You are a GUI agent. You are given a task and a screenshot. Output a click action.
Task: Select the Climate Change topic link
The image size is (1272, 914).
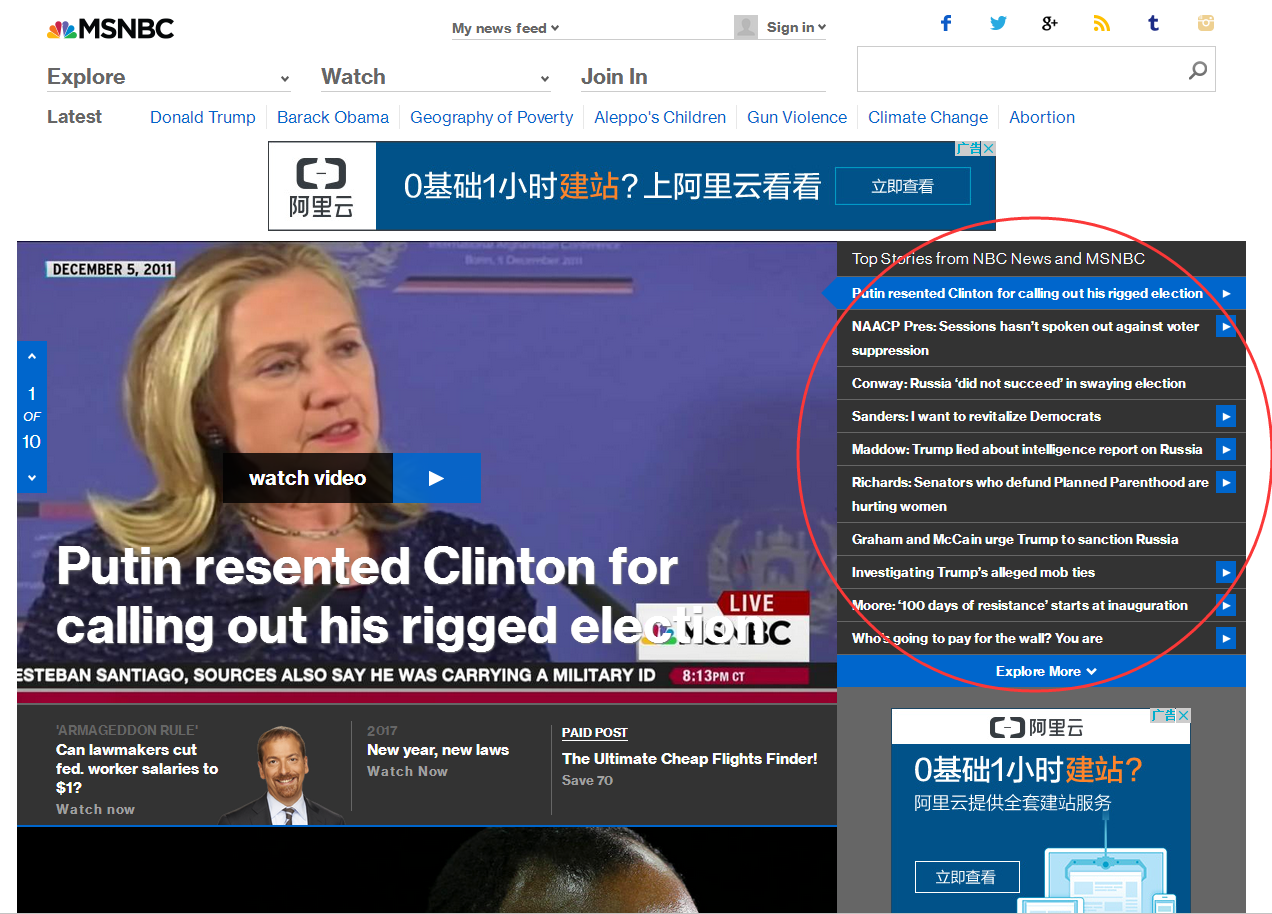[x=927, y=117]
